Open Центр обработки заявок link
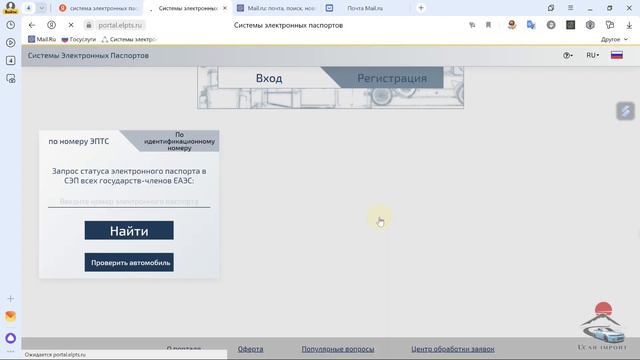Viewport: 640px width, 360px height. [453, 349]
